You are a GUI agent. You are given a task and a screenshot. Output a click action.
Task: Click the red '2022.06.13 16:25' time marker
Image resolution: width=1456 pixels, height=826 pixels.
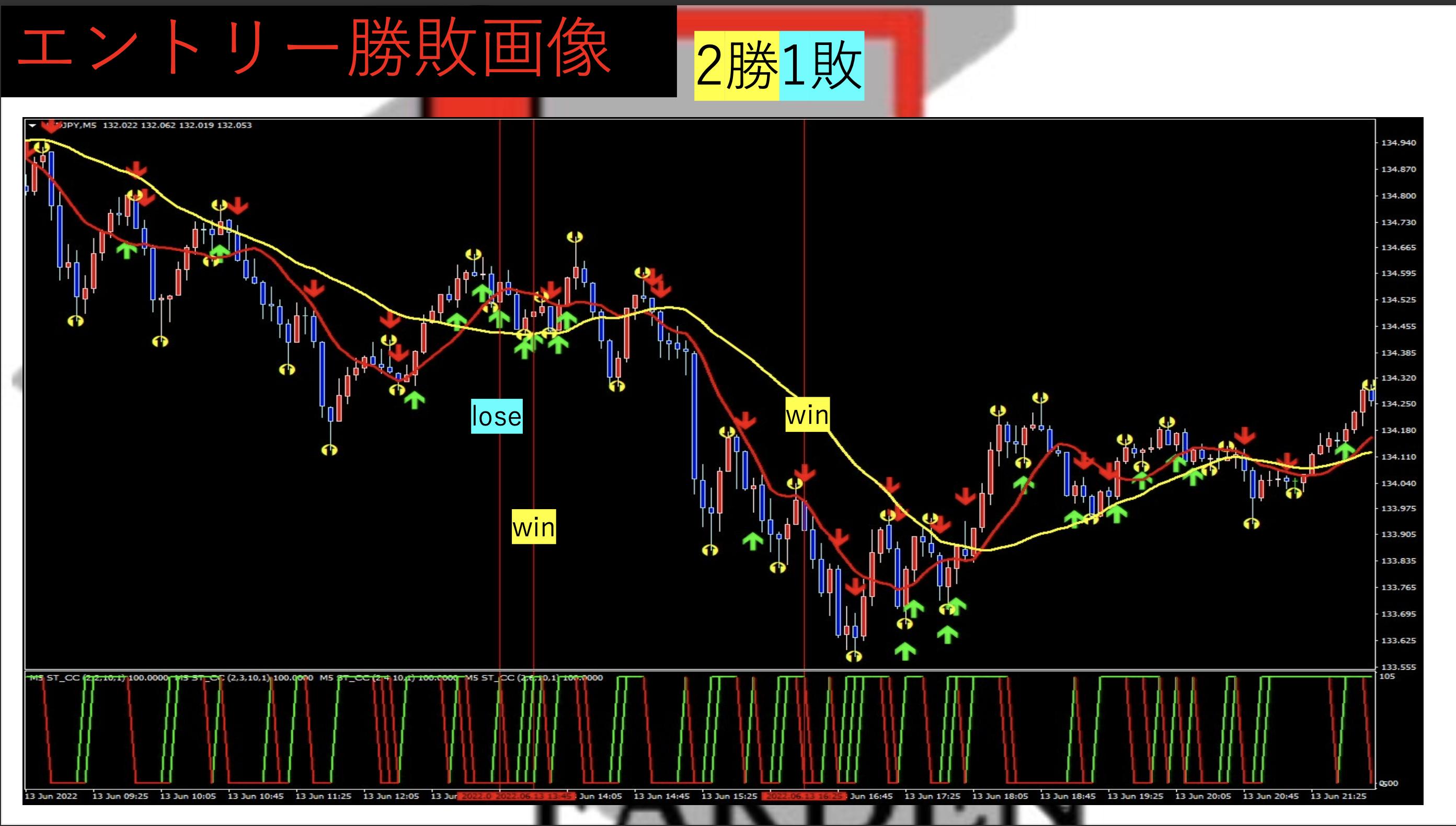[804, 796]
